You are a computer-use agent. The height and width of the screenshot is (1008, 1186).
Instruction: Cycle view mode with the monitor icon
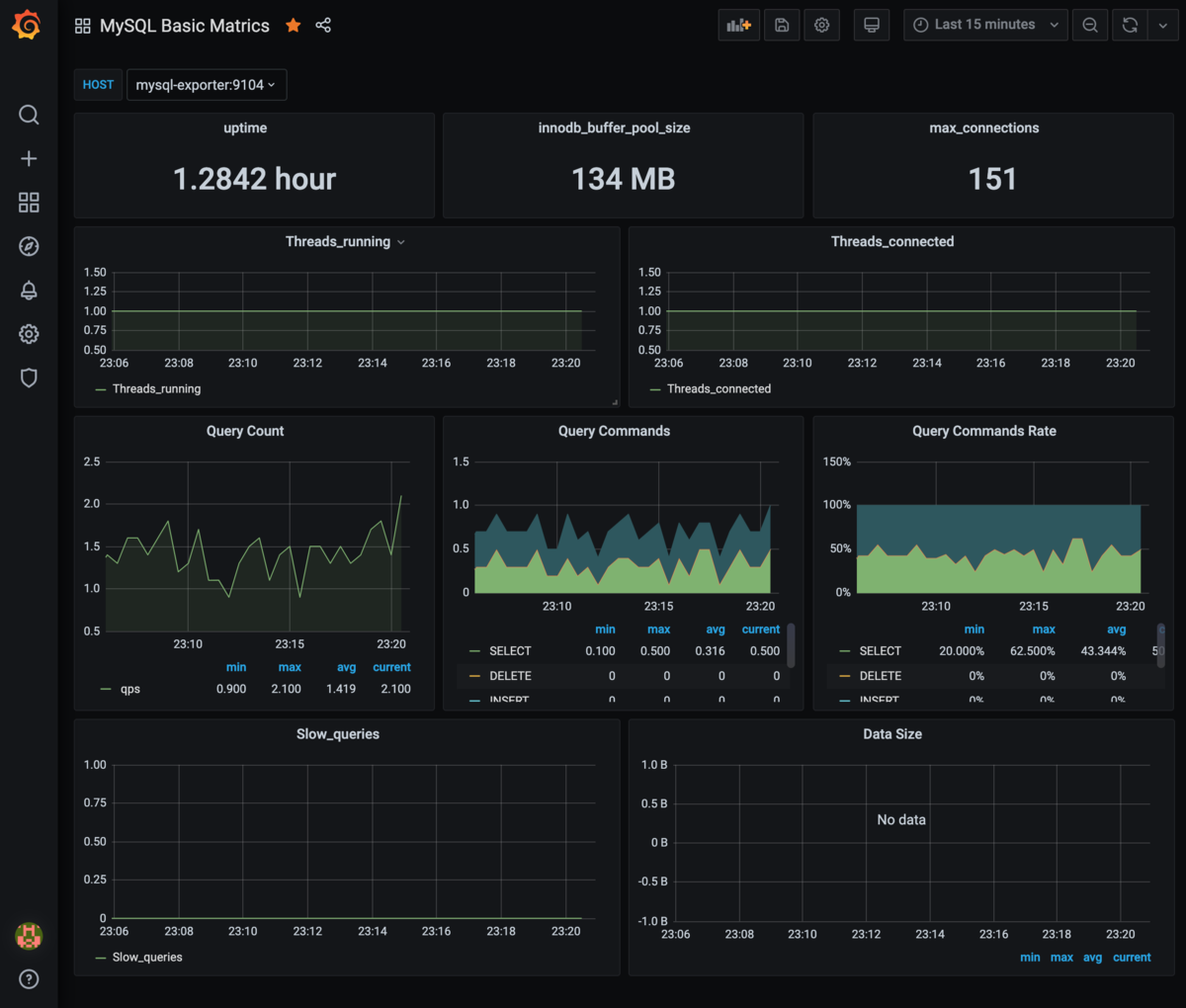click(x=871, y=25)
